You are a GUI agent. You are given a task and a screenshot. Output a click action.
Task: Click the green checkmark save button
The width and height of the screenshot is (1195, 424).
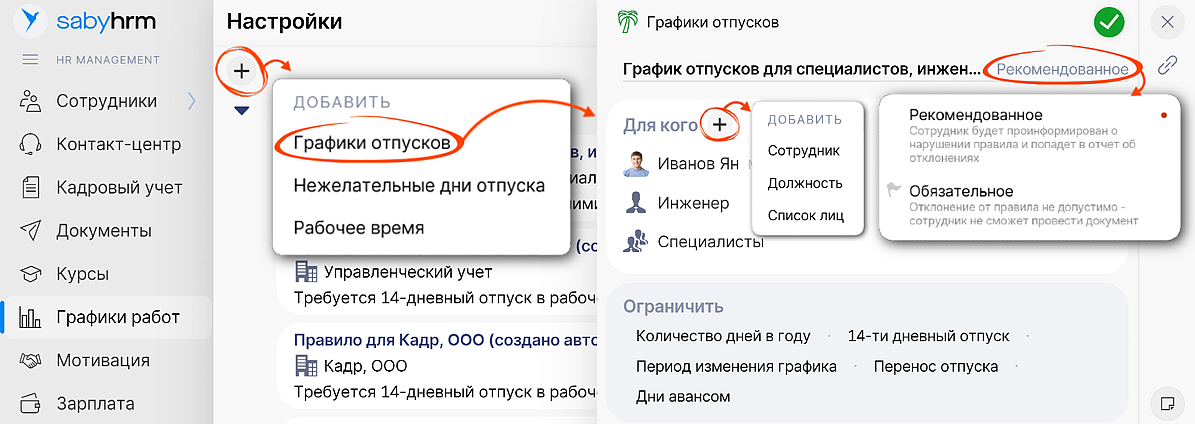[1109, 21]
